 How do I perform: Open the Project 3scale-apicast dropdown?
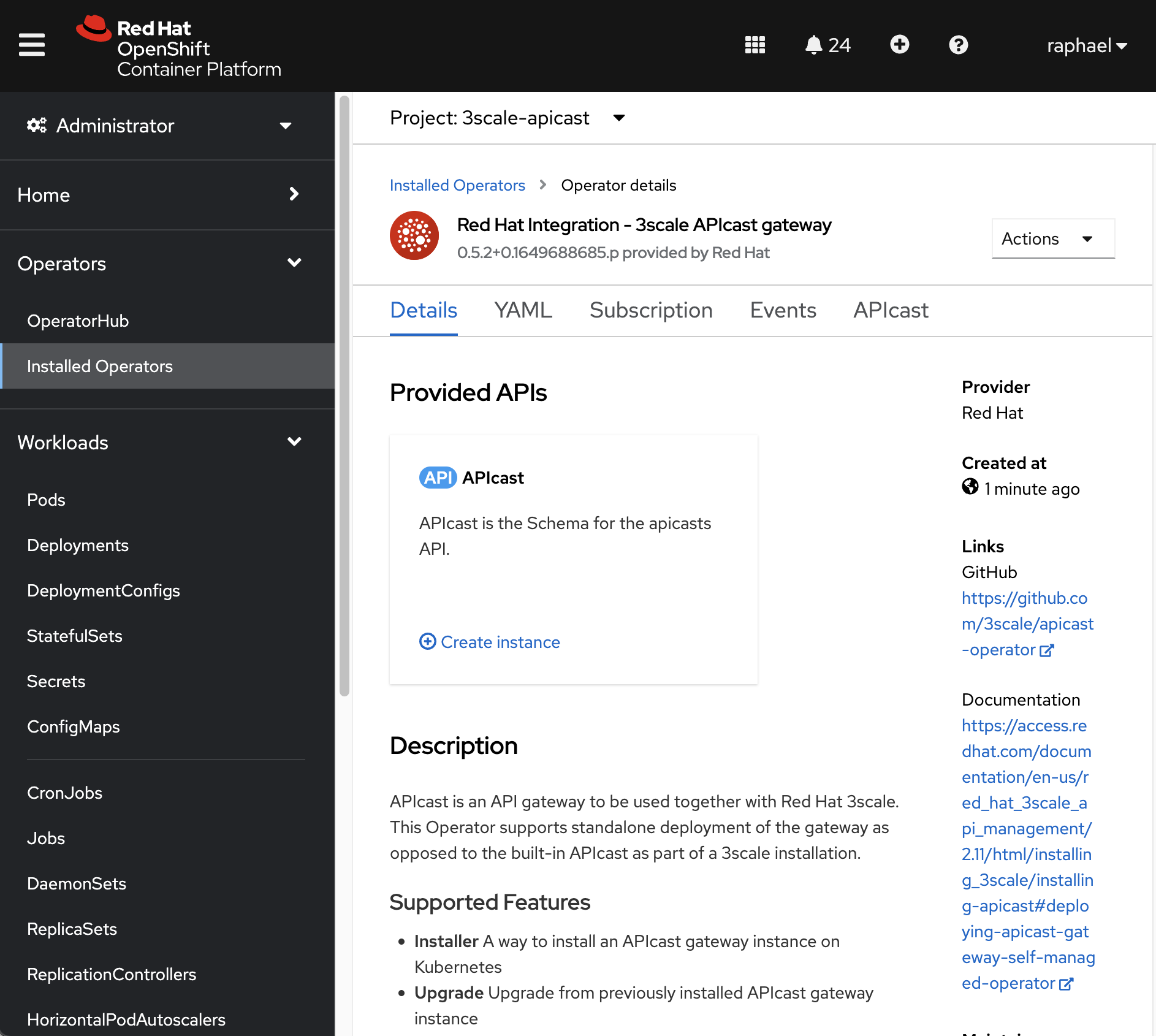point(507,118)
